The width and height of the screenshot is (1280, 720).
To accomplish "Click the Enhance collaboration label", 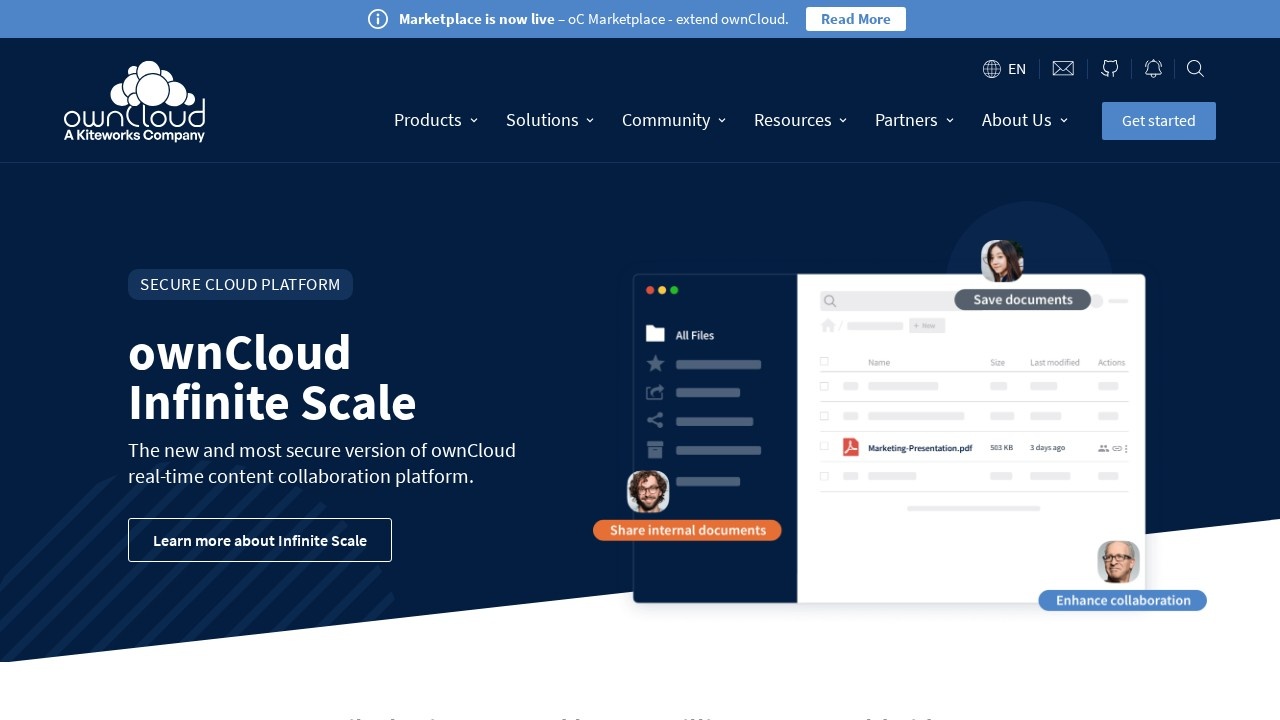I will pos(1123,600).
